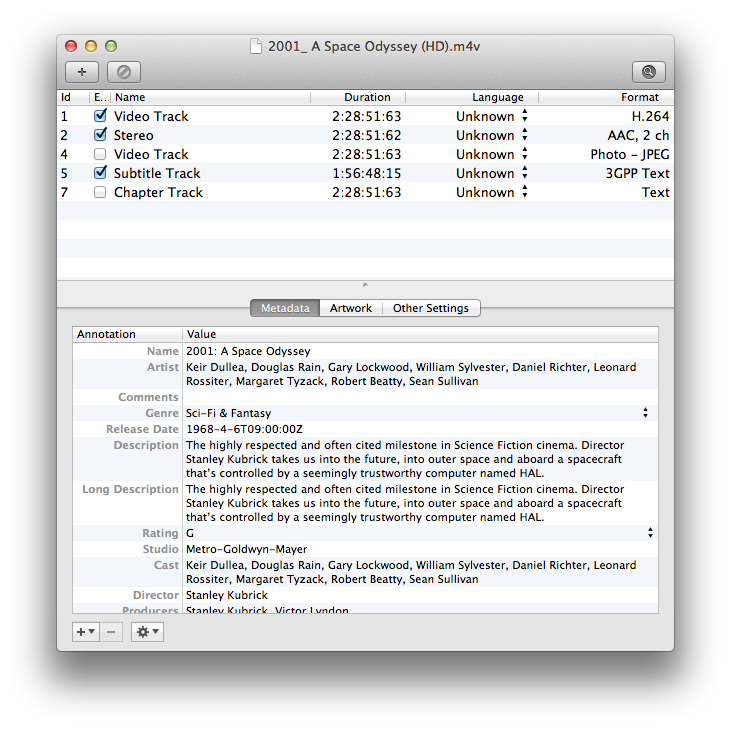
Task: Click the Format column header
Action: [606, 97]
